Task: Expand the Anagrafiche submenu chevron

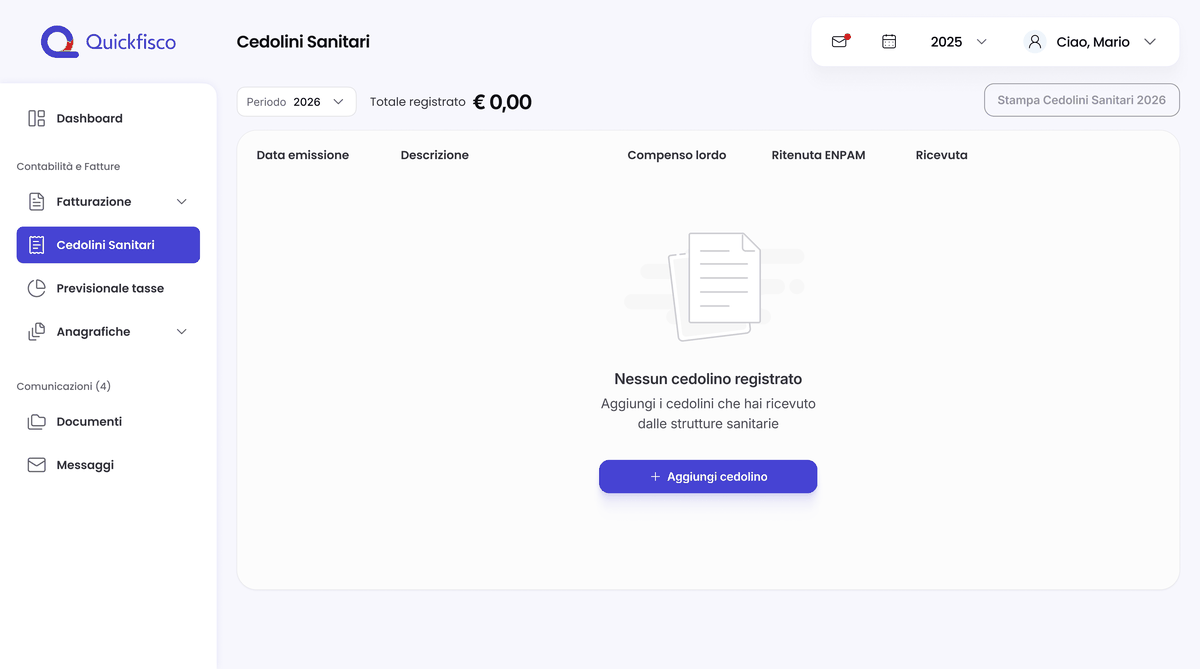Action: click(x=182, y=332)
